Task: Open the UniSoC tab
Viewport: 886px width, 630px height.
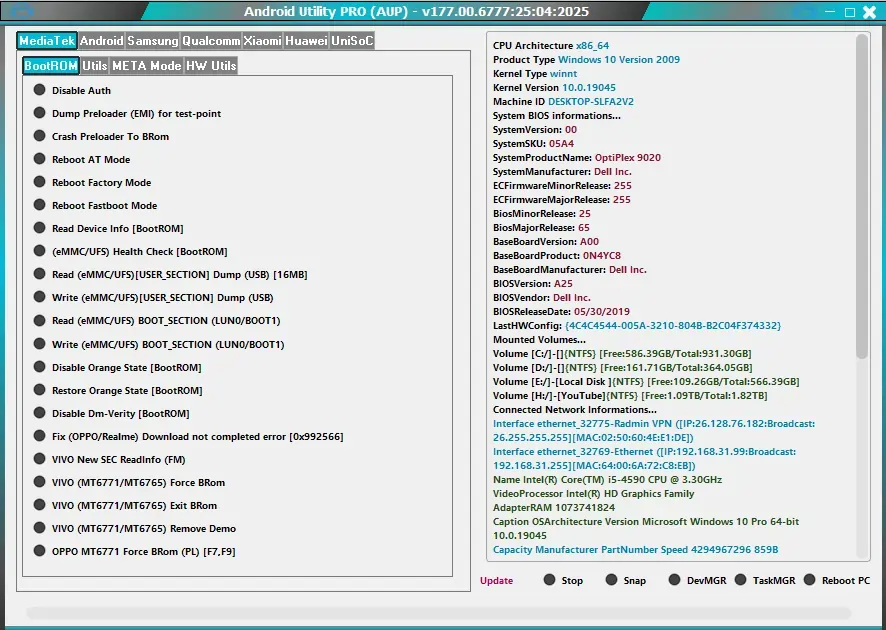Action: pyautogui.click(x=352, y=41)
